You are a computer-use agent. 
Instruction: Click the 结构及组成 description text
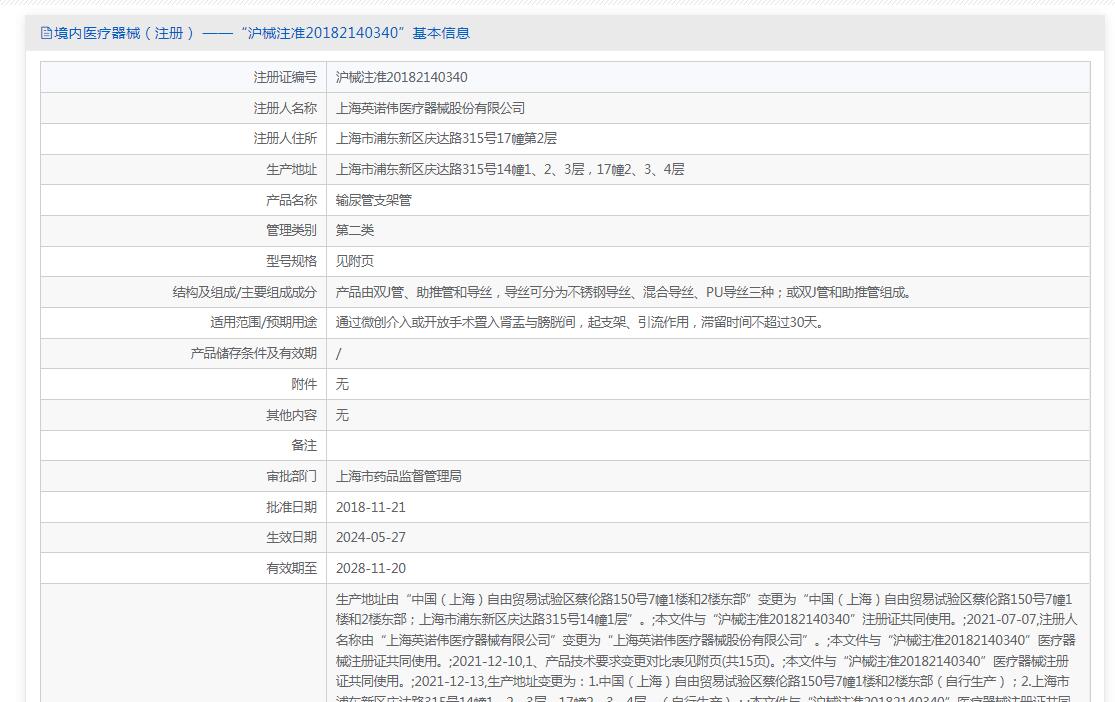pyautogui.click(x=624, y=292)
